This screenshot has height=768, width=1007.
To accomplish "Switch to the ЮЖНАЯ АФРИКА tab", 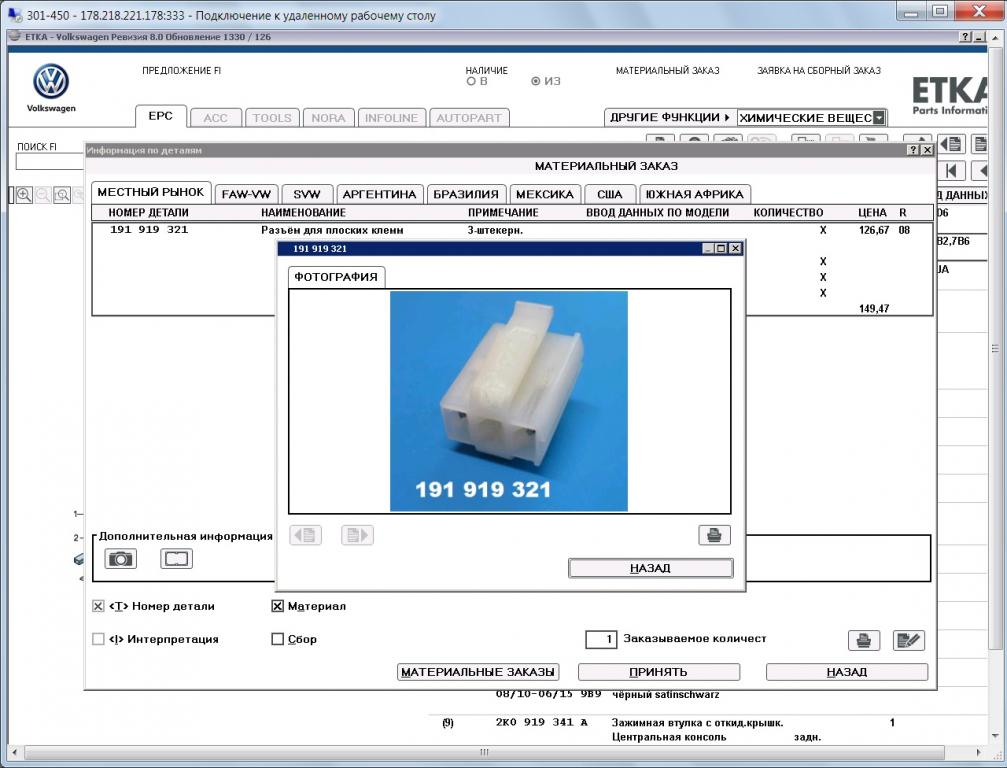I will pos(695,194).
